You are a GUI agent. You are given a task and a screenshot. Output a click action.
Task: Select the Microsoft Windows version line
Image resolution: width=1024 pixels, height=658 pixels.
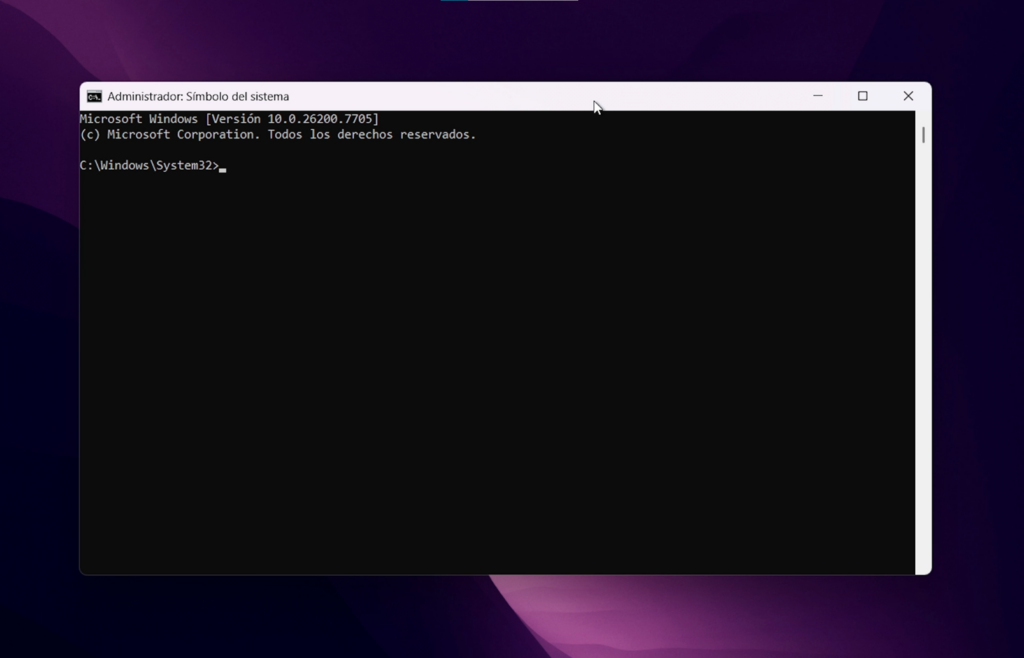click(x=230, y=117)
